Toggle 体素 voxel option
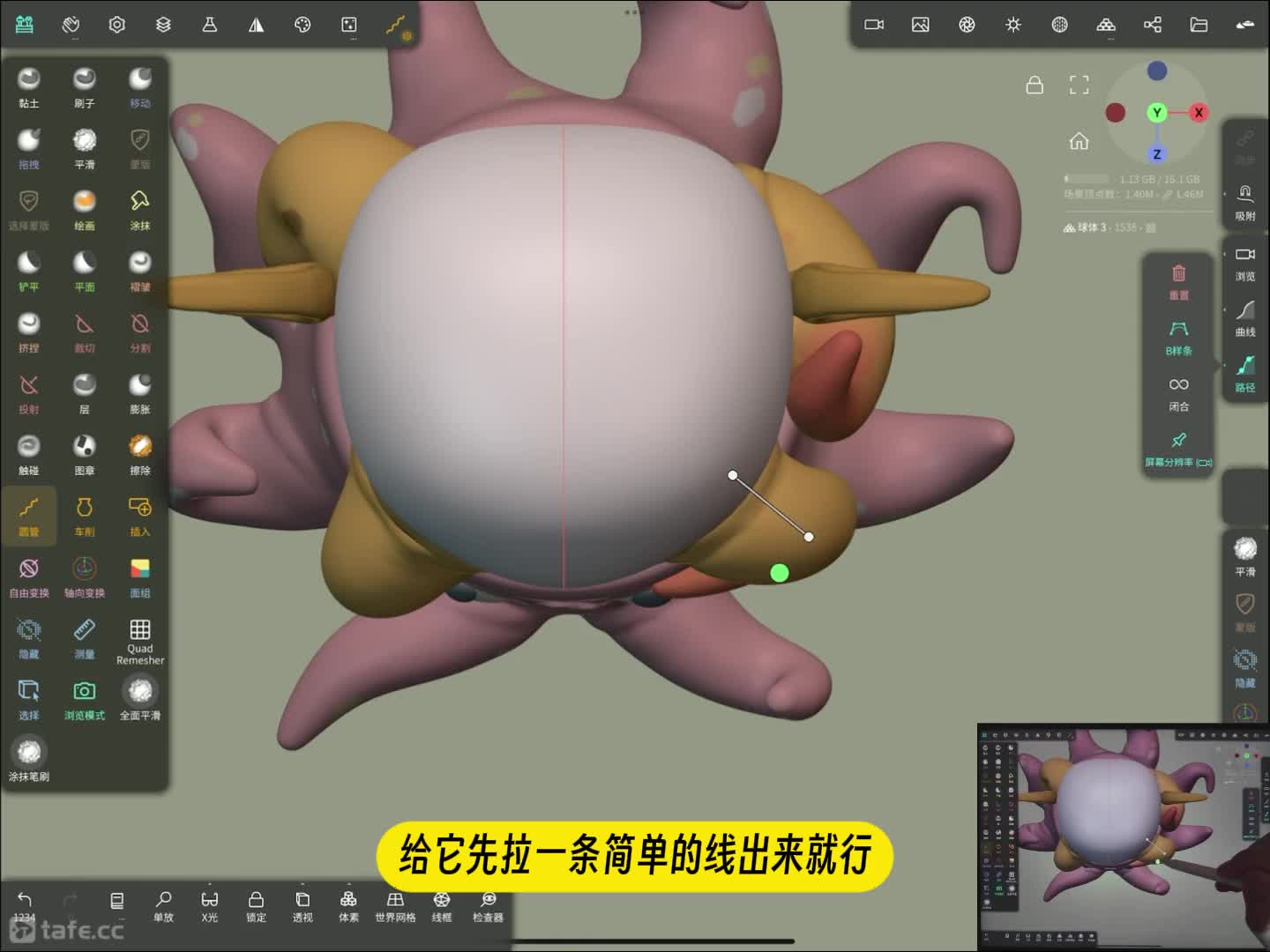Image resolution: width=1270 pixels, height=952 pixels. (x=348, y=905)
